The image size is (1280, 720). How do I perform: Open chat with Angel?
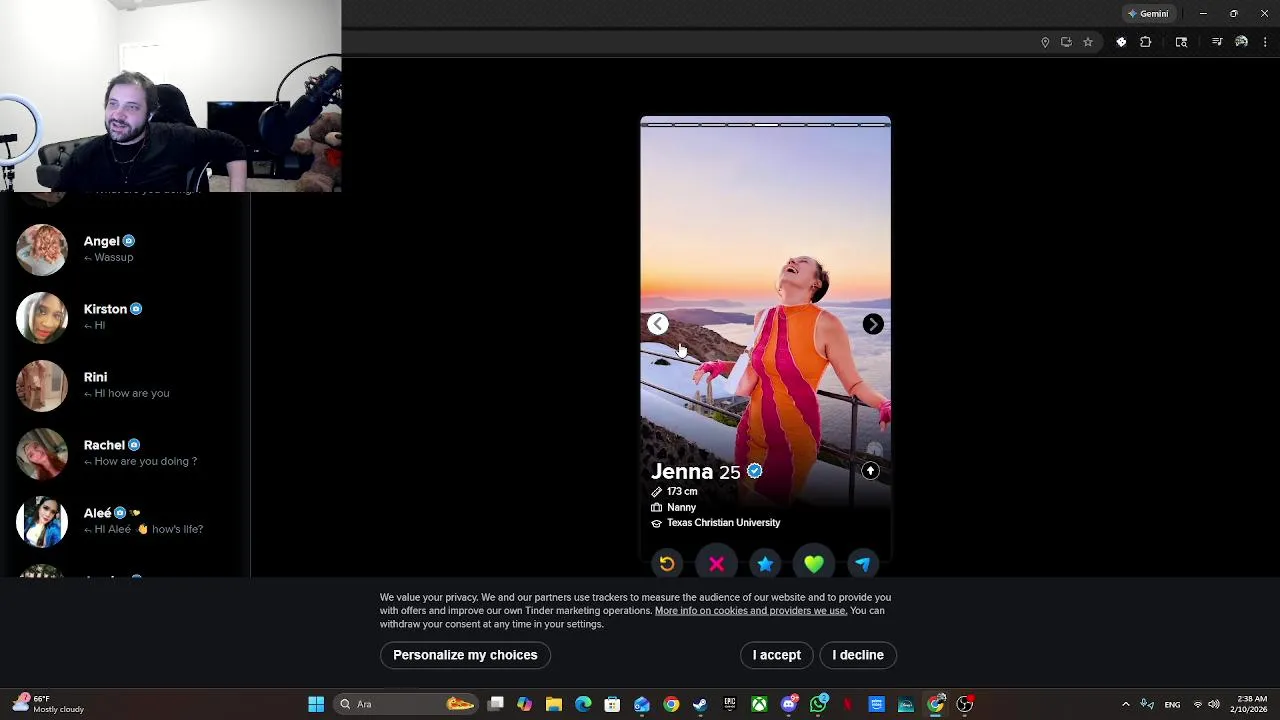click(x=125, y=249)
